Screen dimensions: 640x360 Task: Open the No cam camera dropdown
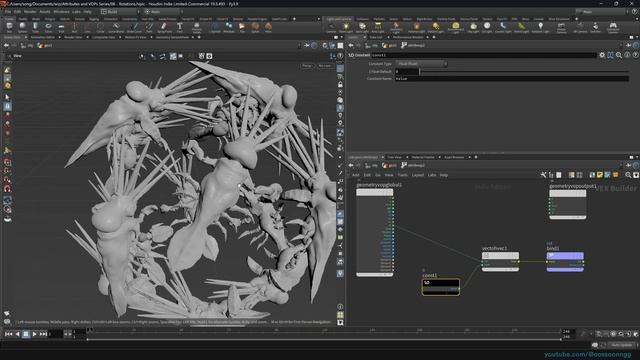325,65
